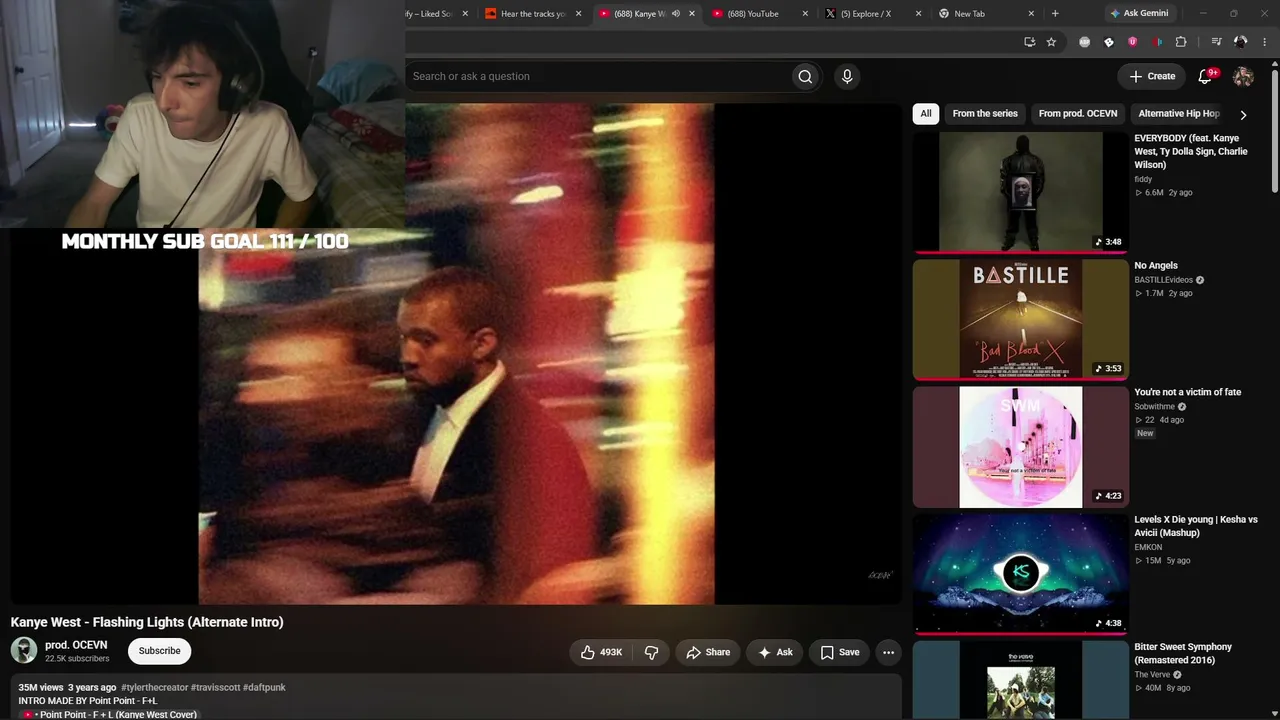Close the New Tab tab
1280x720 pixels.
coord(1031,14)
